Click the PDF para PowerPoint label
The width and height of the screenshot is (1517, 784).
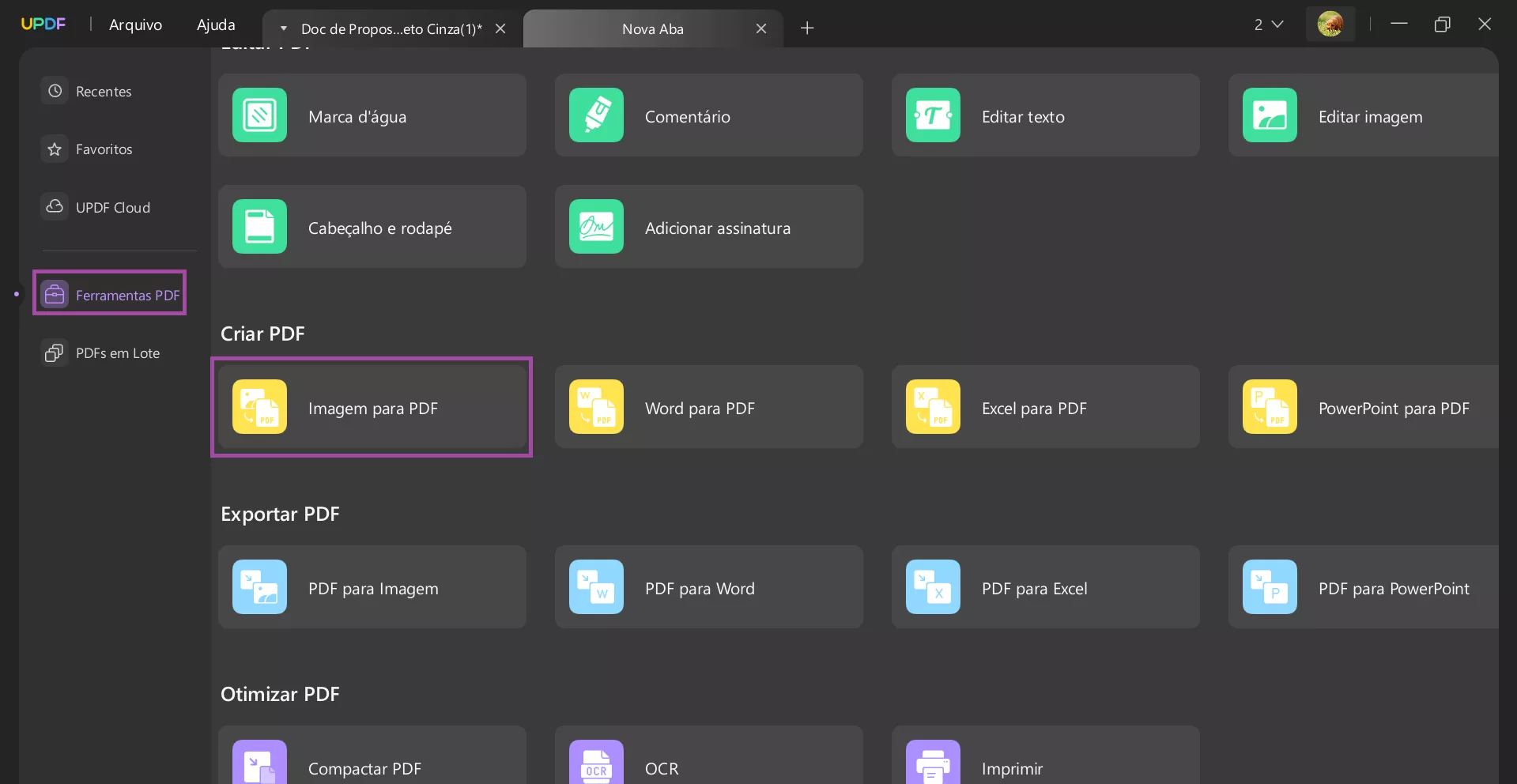[1394, 589]
